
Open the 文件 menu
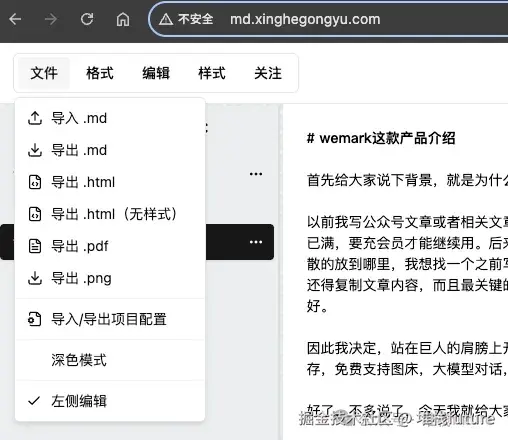click(x=44, y=73)
